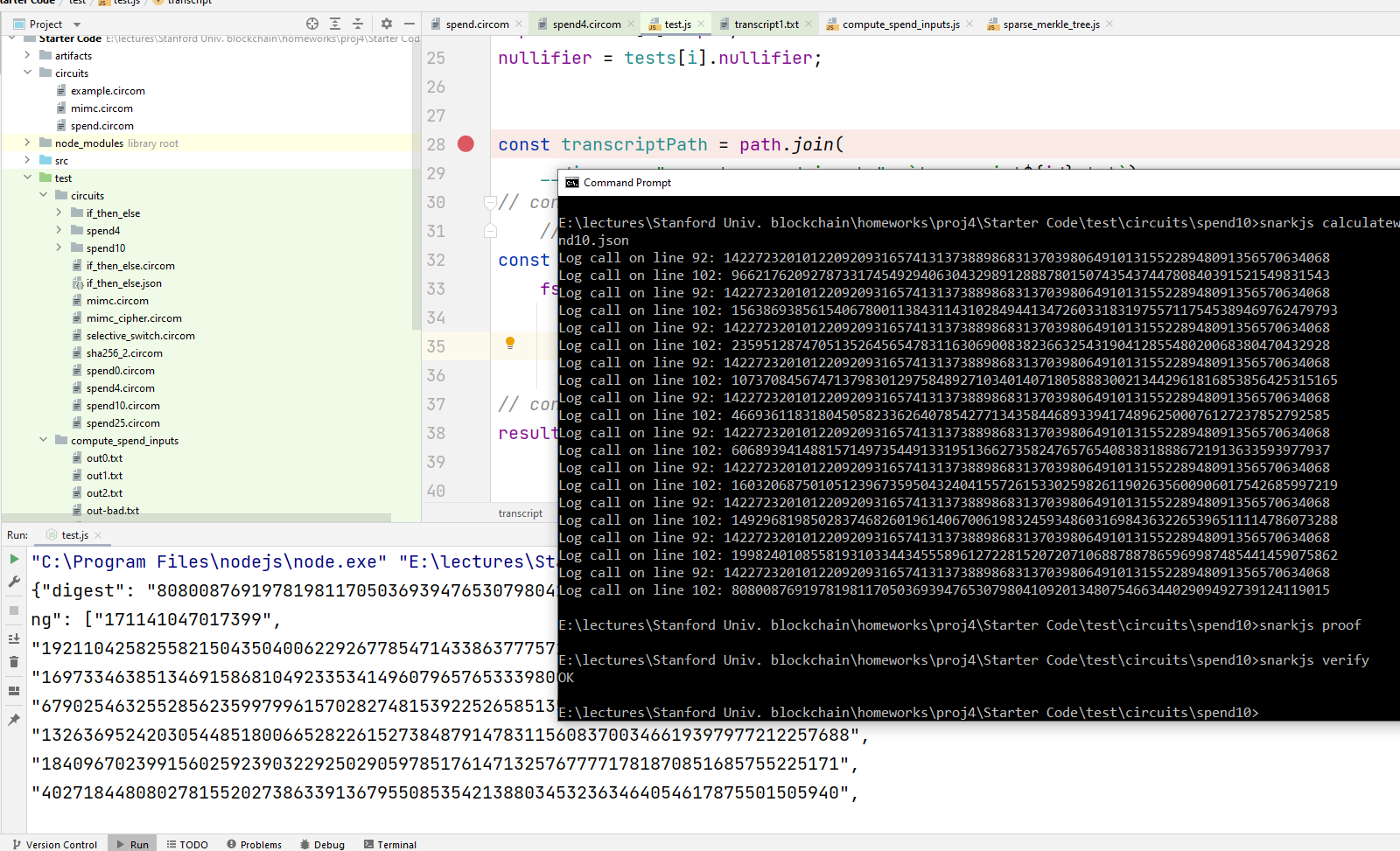Screen dimensions: 1400x851
Task: Select spend.circom under circuits folder
Action: [x=101, y=126]
